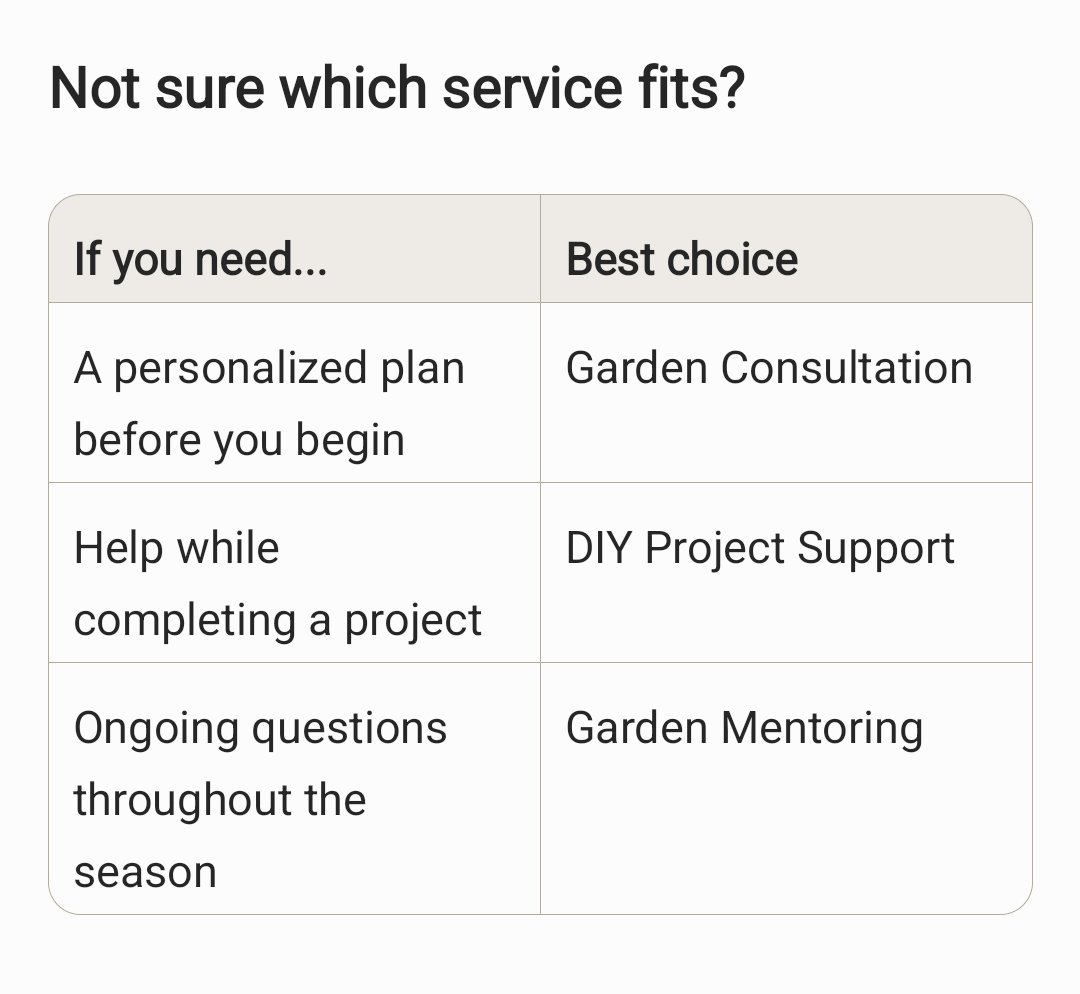Viewport: 1080px width, 994px height.
Task: Click the "A personalized plan before you begin" cell
Action: tap(294, 393)
